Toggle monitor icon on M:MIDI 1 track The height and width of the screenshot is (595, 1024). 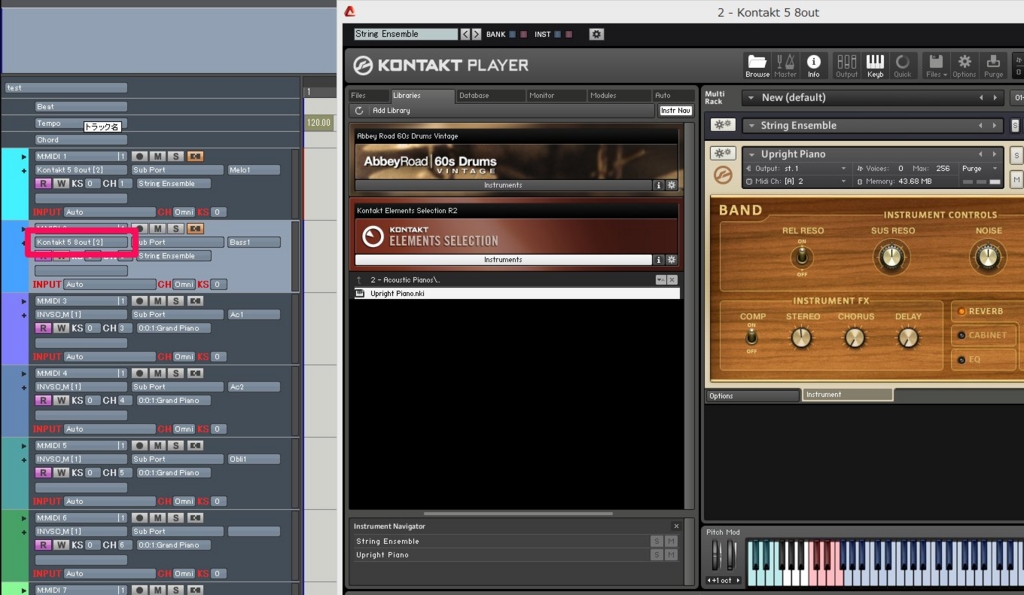[195, 156]
